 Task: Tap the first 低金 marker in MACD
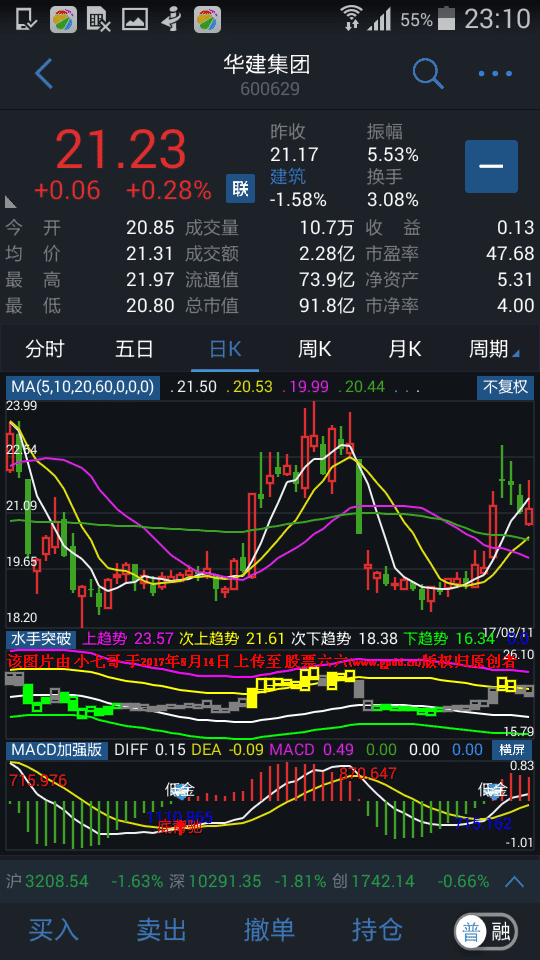(x=180, y=790)
